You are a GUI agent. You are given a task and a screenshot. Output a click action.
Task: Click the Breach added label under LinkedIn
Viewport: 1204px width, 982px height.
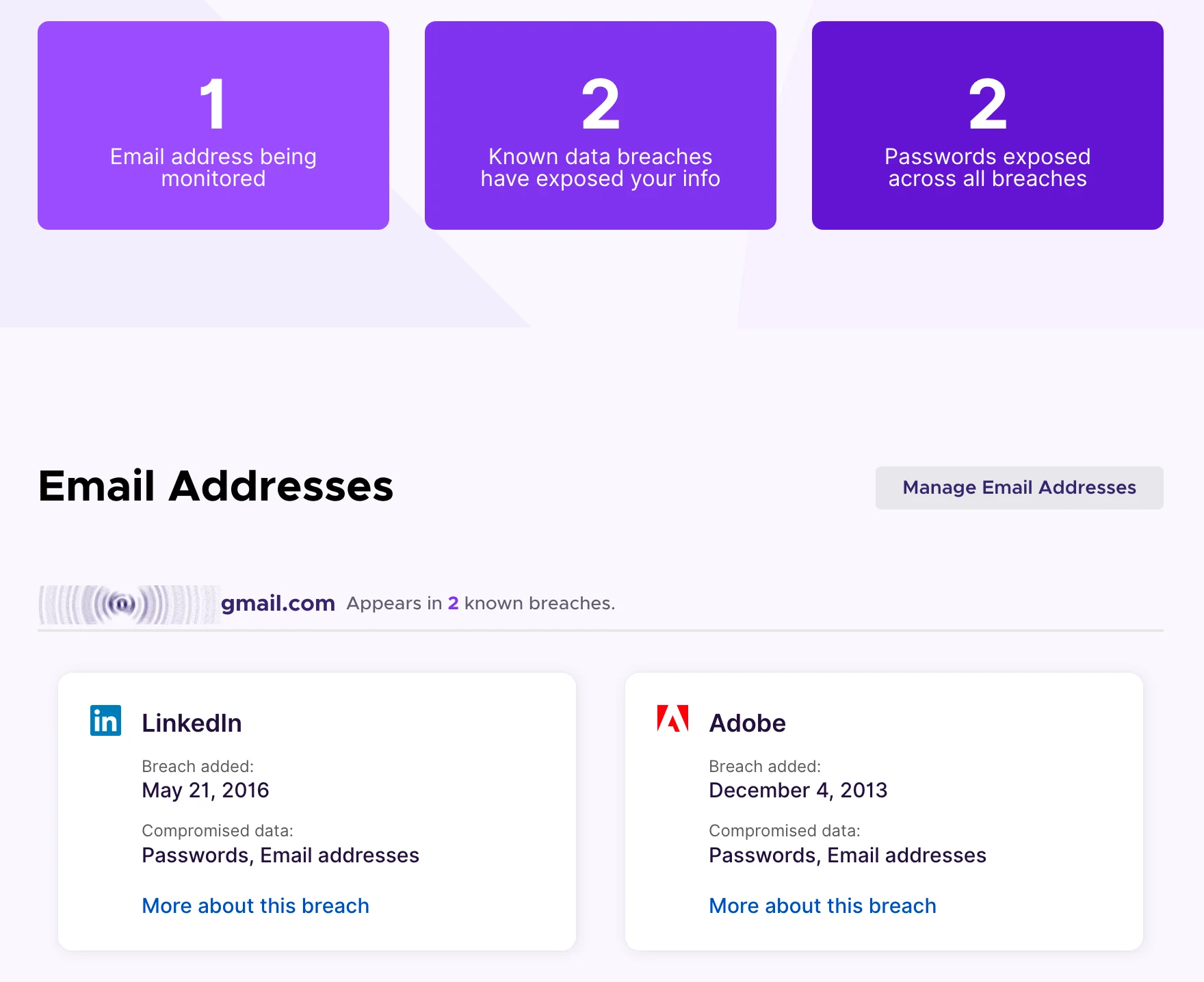click(x=197, y=766)
